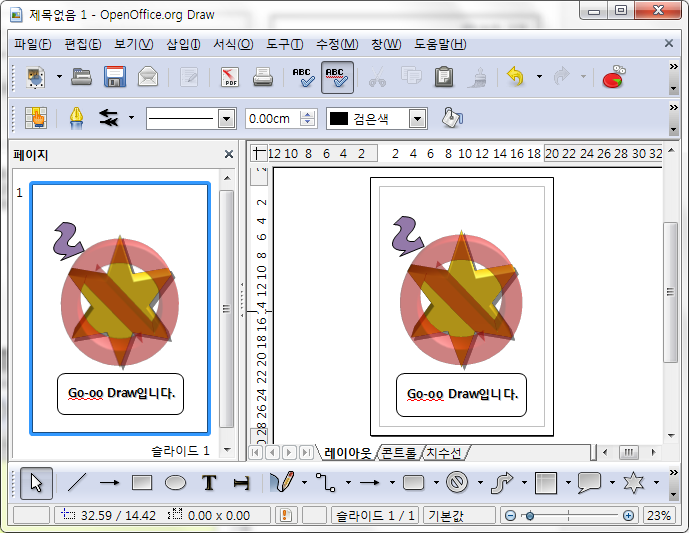Switch to the 콘트롤 tab
The width and height of the screenshot is (689, 533).
tap(399, 453)
